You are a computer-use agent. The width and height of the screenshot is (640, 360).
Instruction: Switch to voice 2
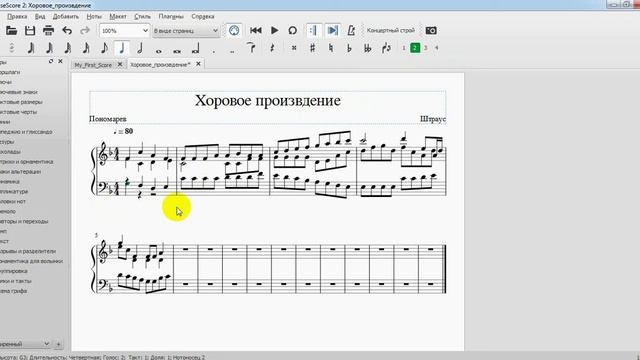415,48
